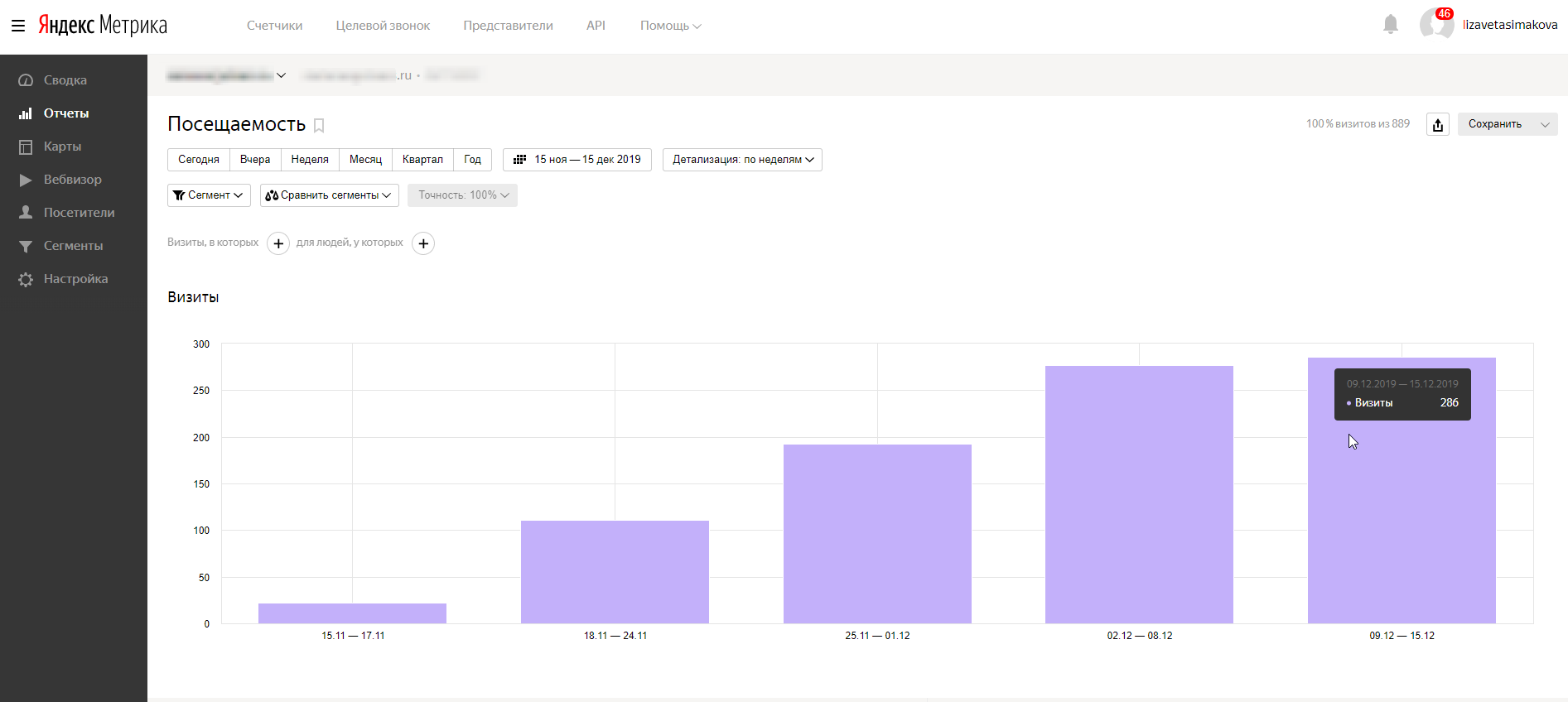Open the user avatar with 46 badge

[x=1436, y=24]
